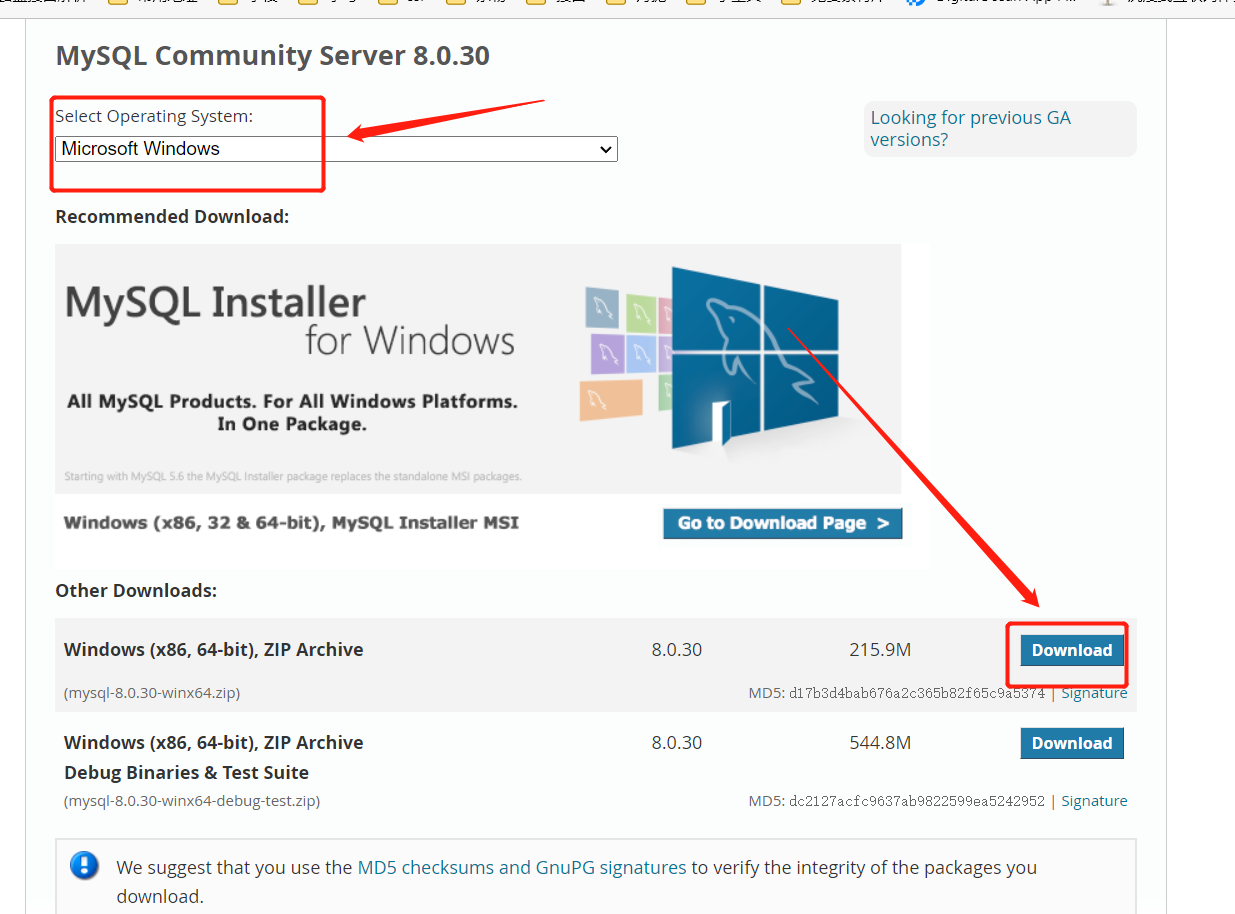Click the 'Other Downloads:' heading
1235x914 pixels.
point(136,590)
